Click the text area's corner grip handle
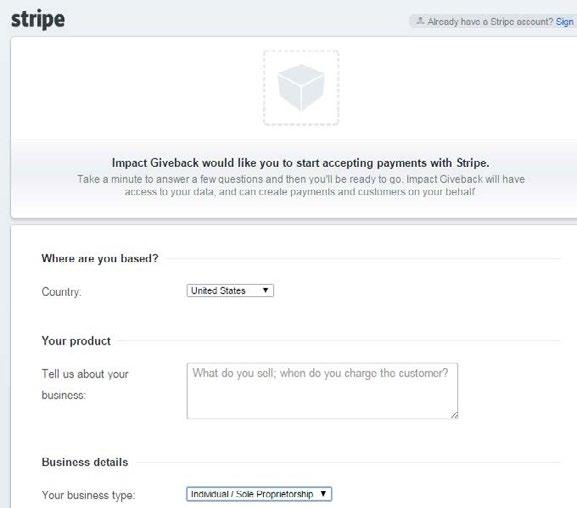Viewport: 577px width, 508px height. 454,415
